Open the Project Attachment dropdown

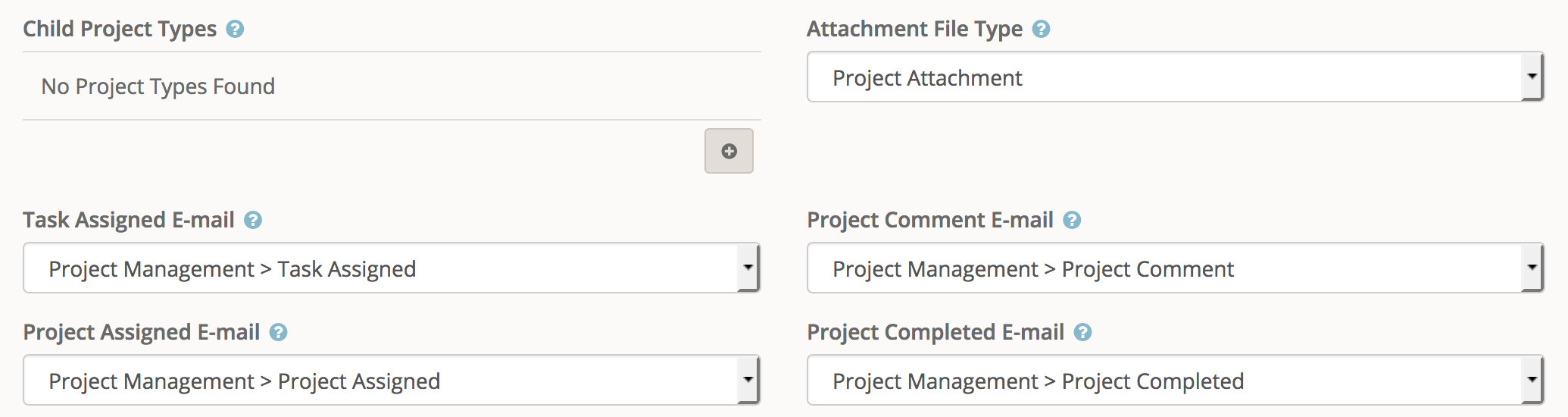click(1176, 77)
